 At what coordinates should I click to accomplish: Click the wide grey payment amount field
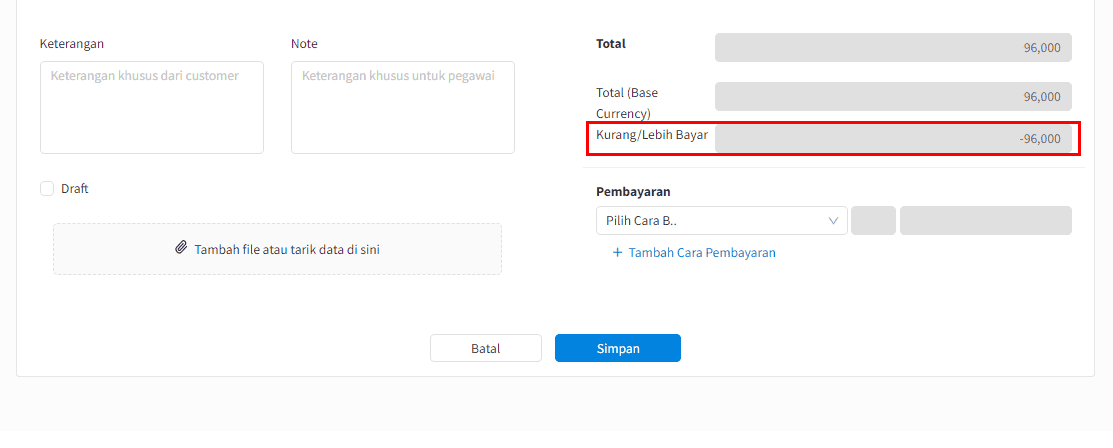(x=986, y=221)
